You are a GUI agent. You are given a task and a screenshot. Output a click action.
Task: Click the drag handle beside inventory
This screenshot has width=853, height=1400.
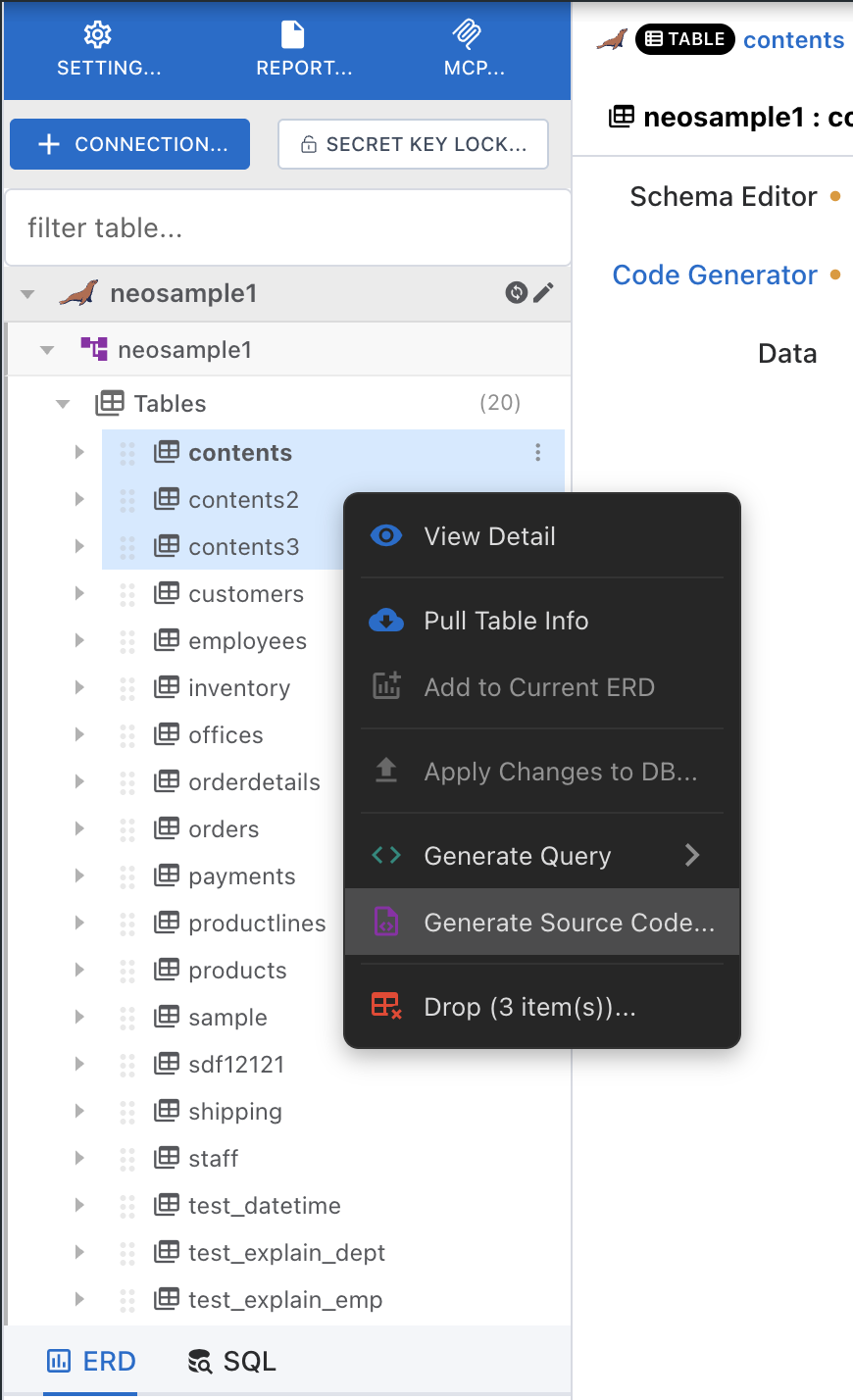[127, 688]
